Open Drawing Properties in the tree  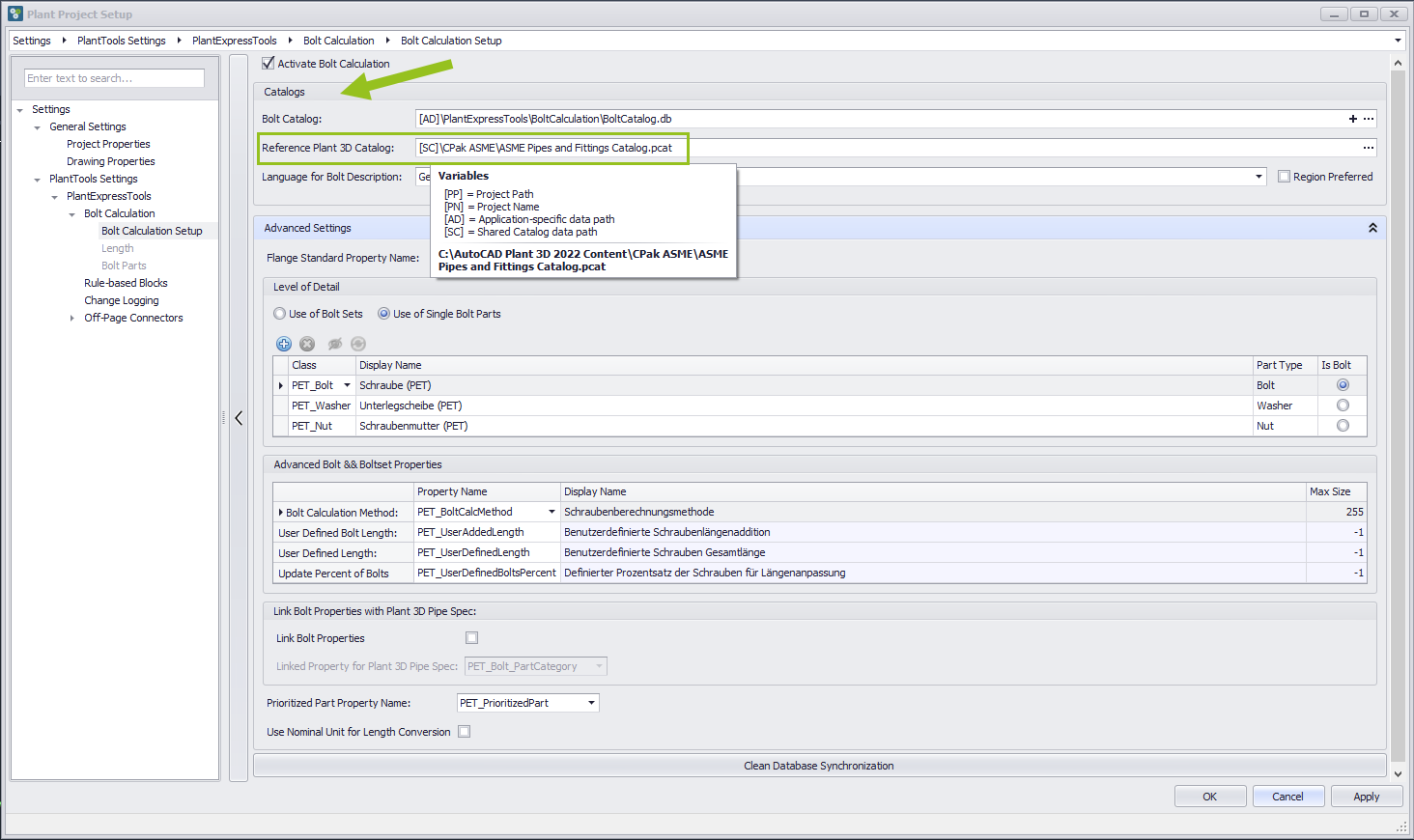[111, 161]
